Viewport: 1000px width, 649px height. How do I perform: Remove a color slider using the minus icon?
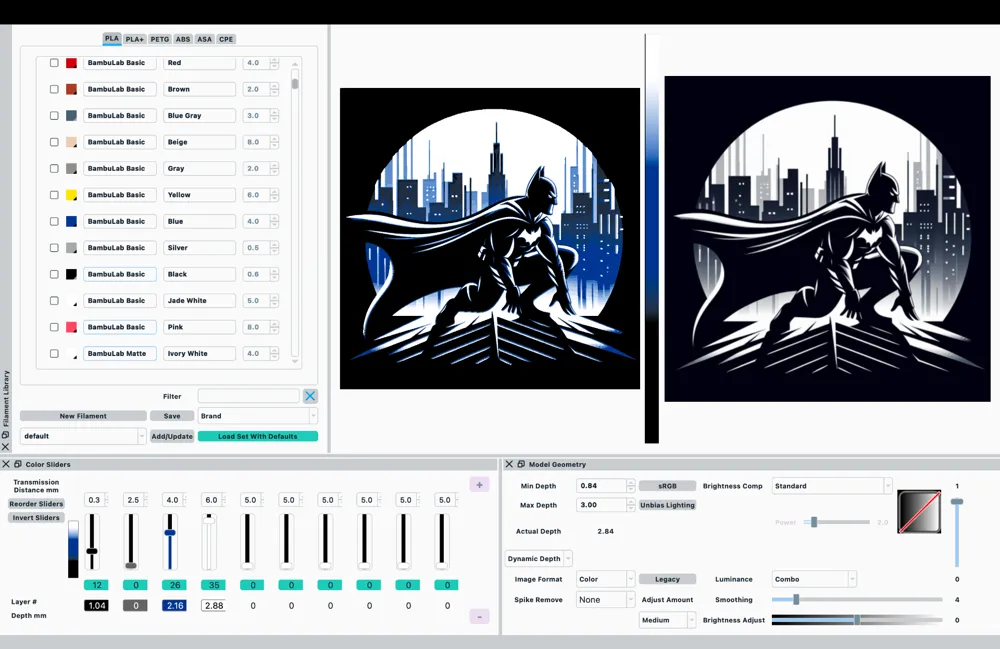pos(479,617)
